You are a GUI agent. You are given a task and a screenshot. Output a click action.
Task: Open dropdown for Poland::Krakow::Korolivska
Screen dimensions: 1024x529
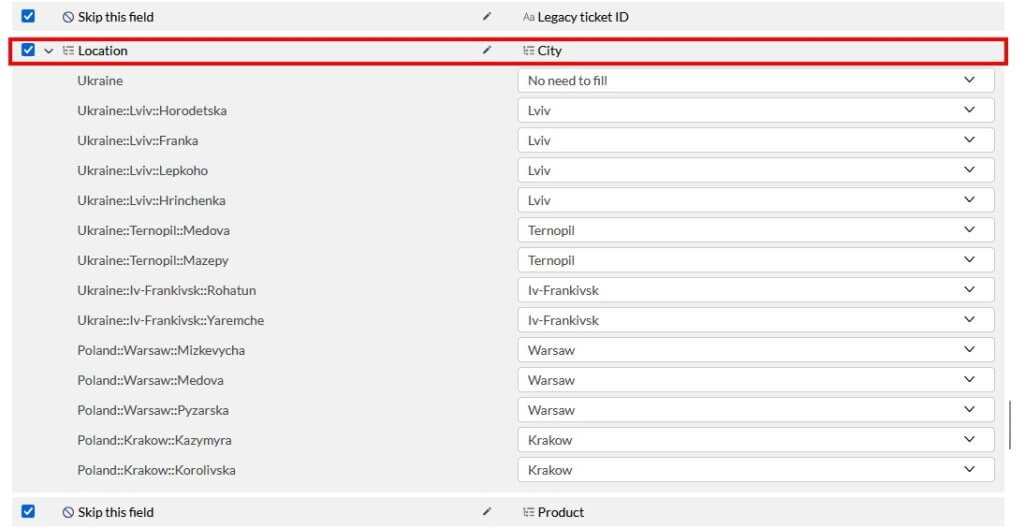tap(755, 470)
